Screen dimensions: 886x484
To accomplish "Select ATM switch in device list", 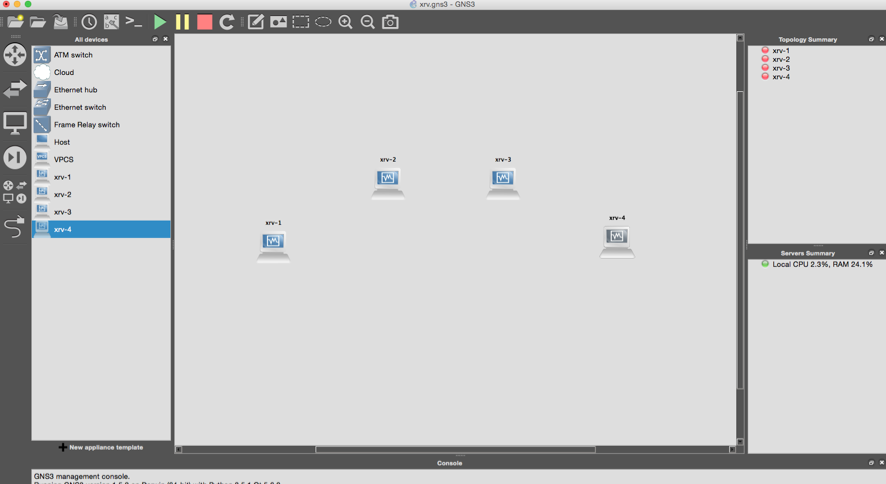I will tap(101, 55).
